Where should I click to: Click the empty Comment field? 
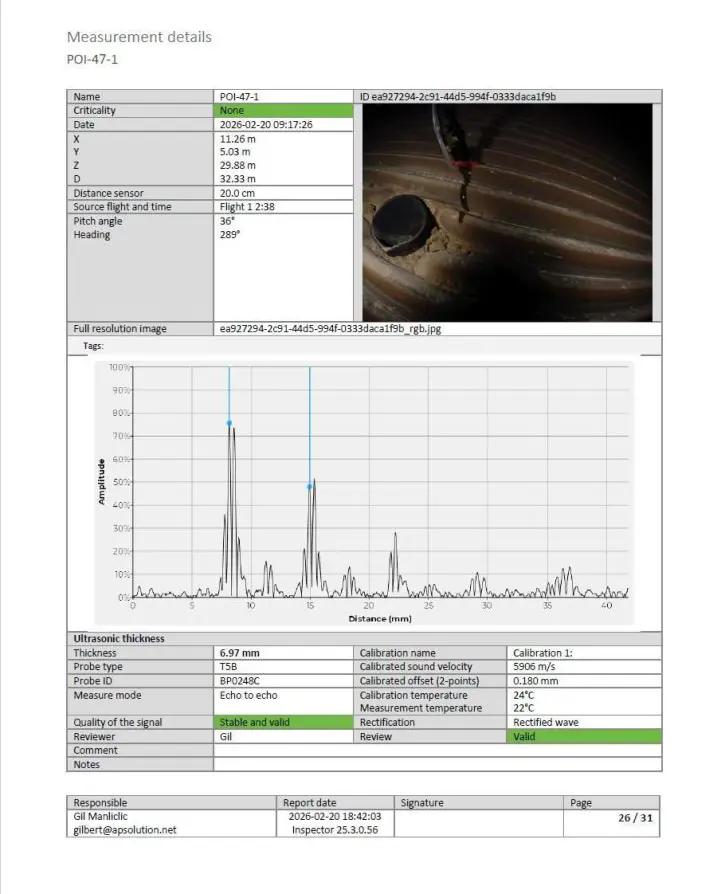[437, 750]
